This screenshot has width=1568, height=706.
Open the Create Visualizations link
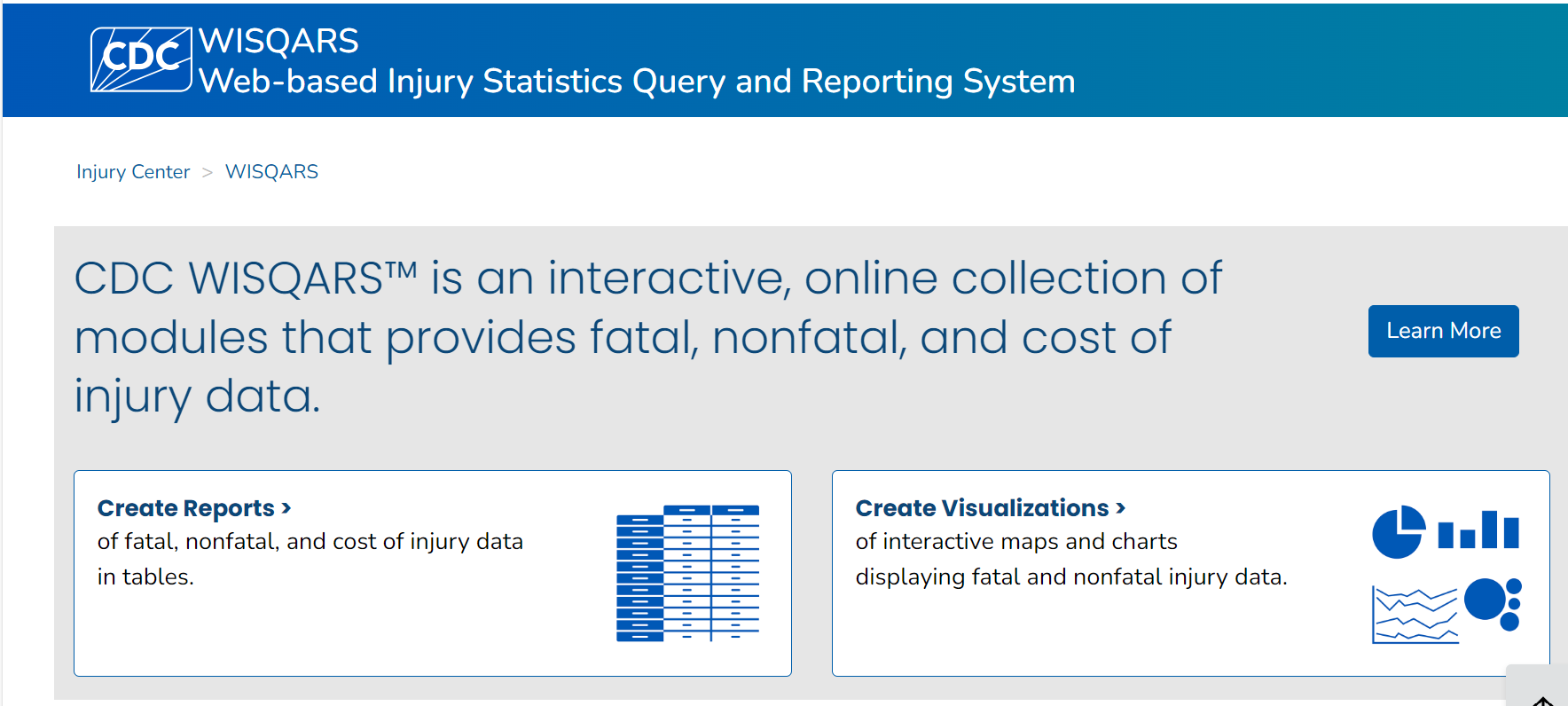point(991,508)
